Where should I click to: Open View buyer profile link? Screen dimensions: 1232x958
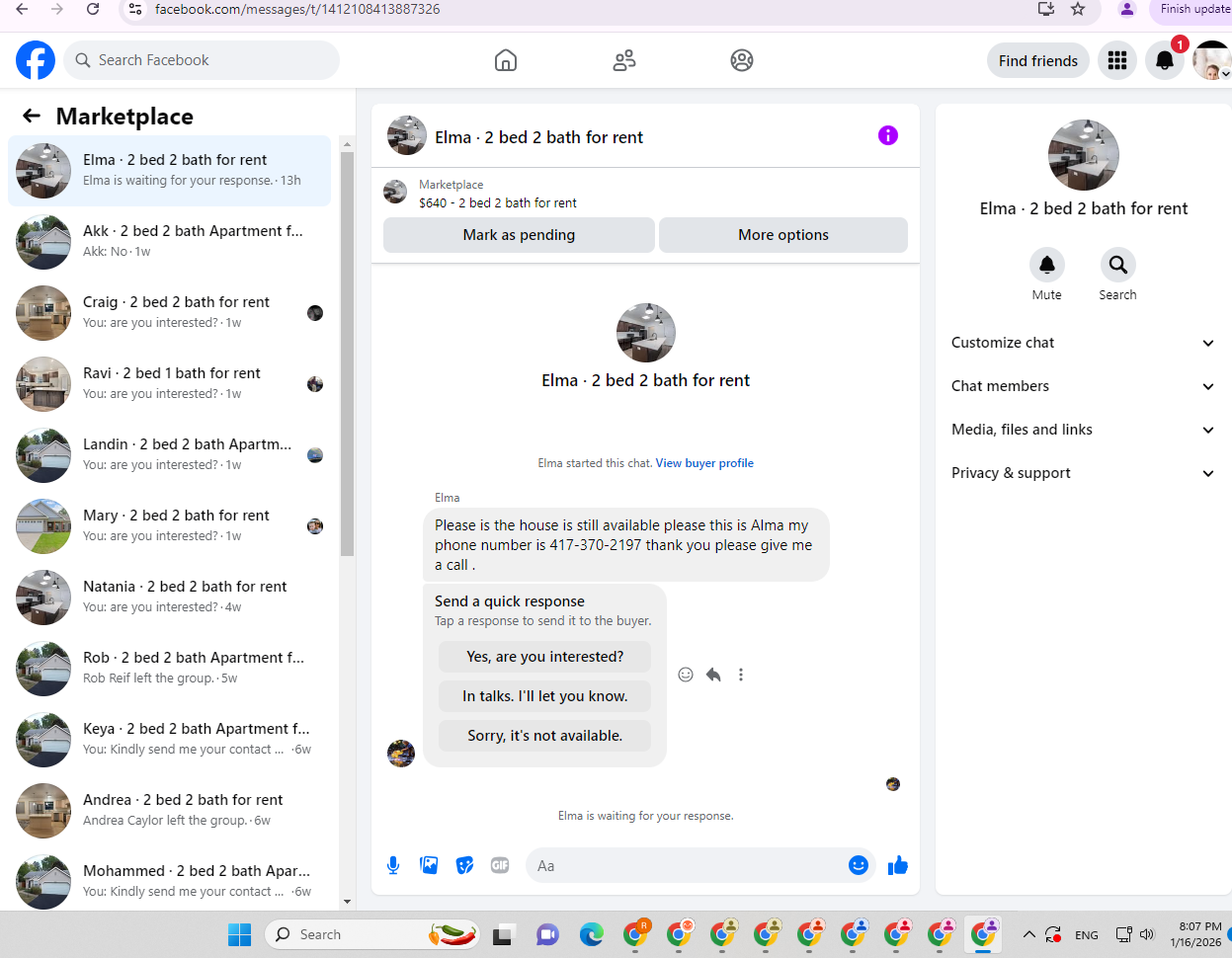tap(704, 463)
